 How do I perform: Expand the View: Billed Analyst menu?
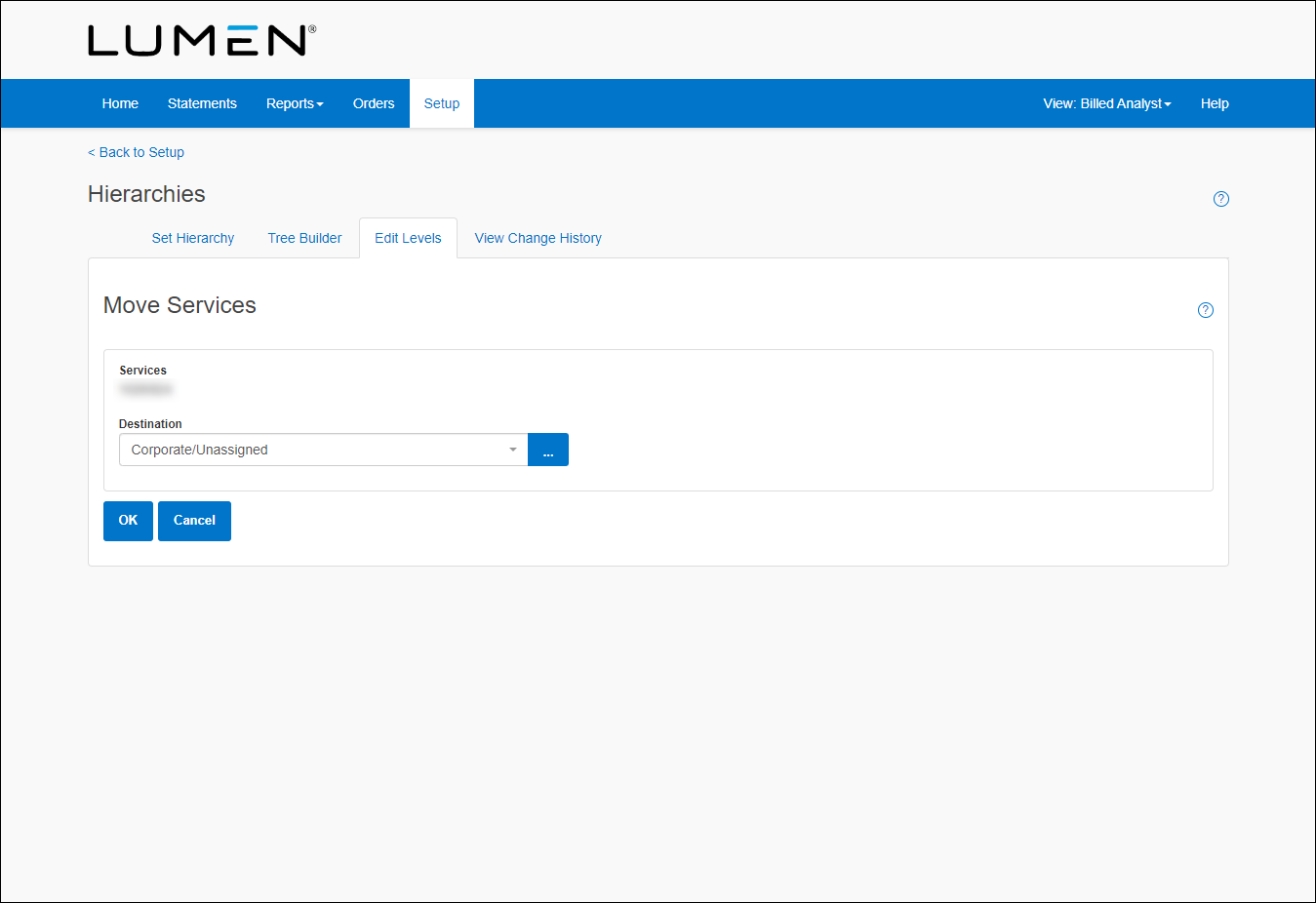point(1106,103)
